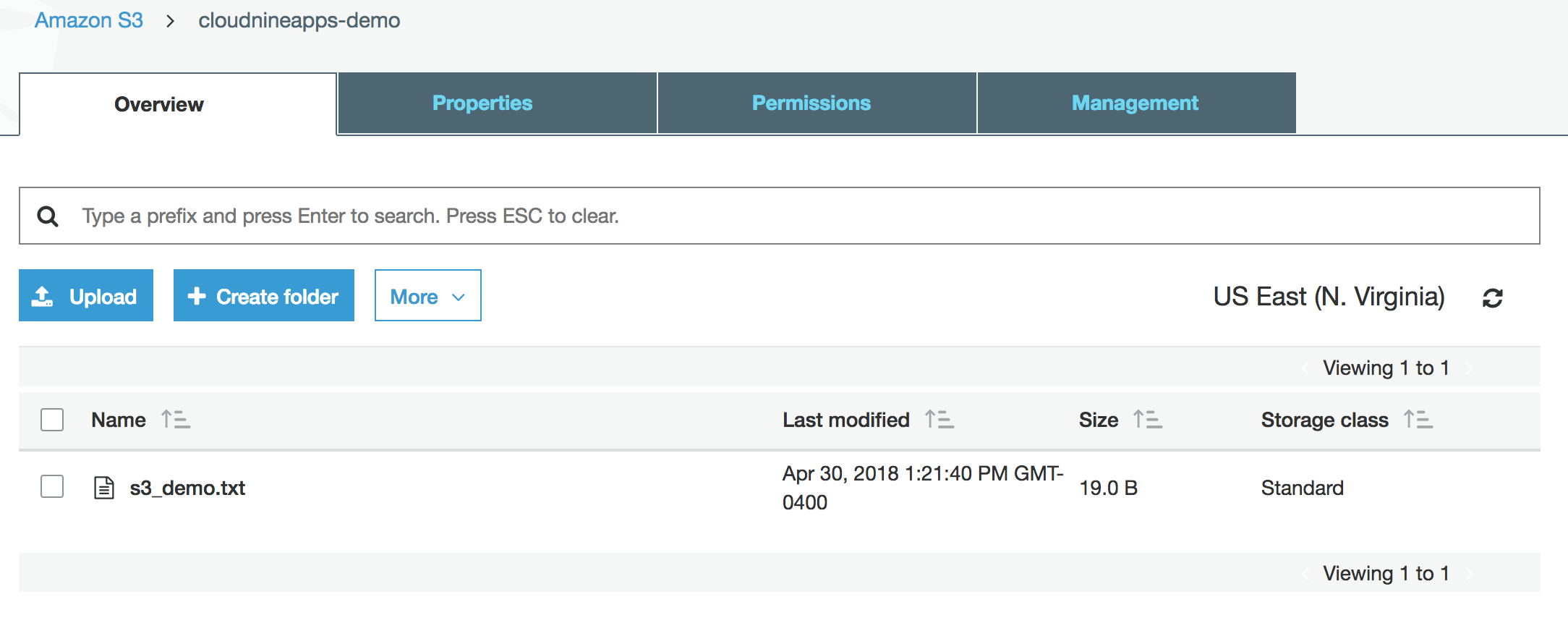Sort by Last modified using its sort icon
This screenshot has width=1568, height=618.
[x=939, y=420]
